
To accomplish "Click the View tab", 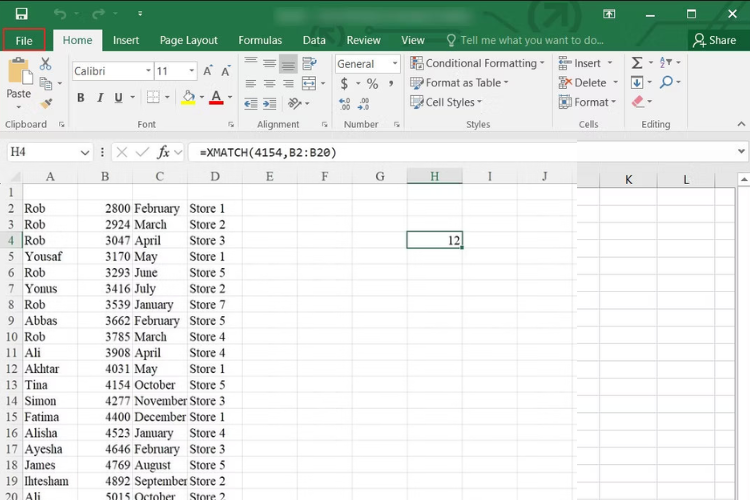I will pyautogui.click(x=413, y=40).
